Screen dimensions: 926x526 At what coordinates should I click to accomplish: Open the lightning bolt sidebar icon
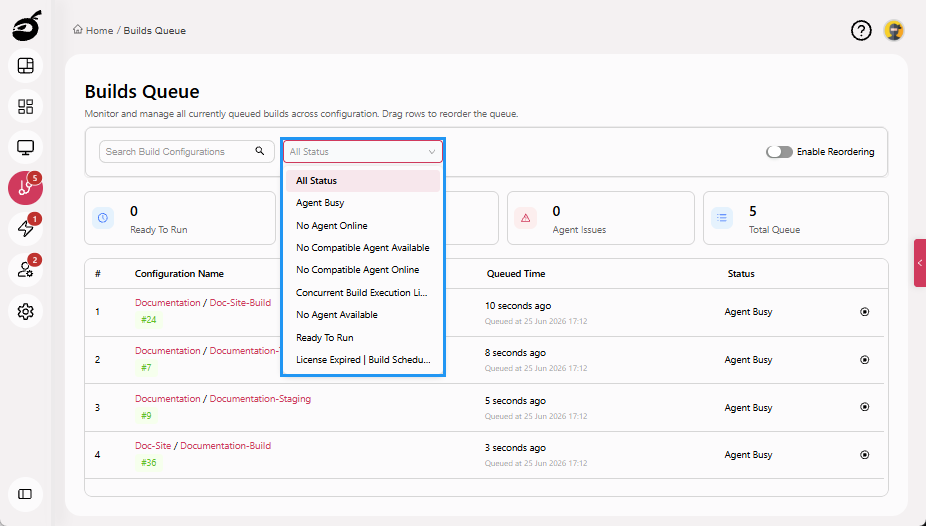coord(25,228)
